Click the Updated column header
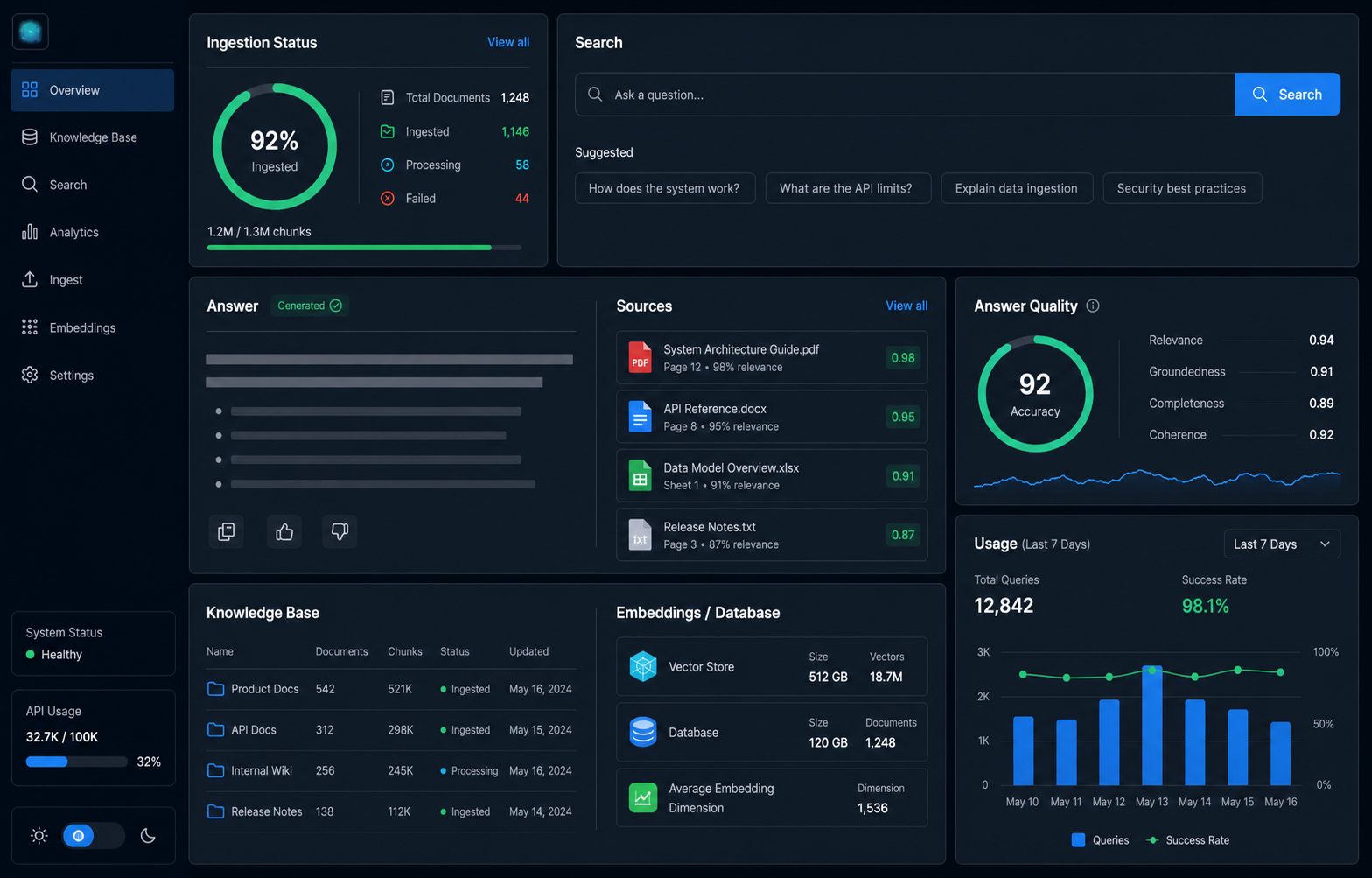 click(528, 652)
